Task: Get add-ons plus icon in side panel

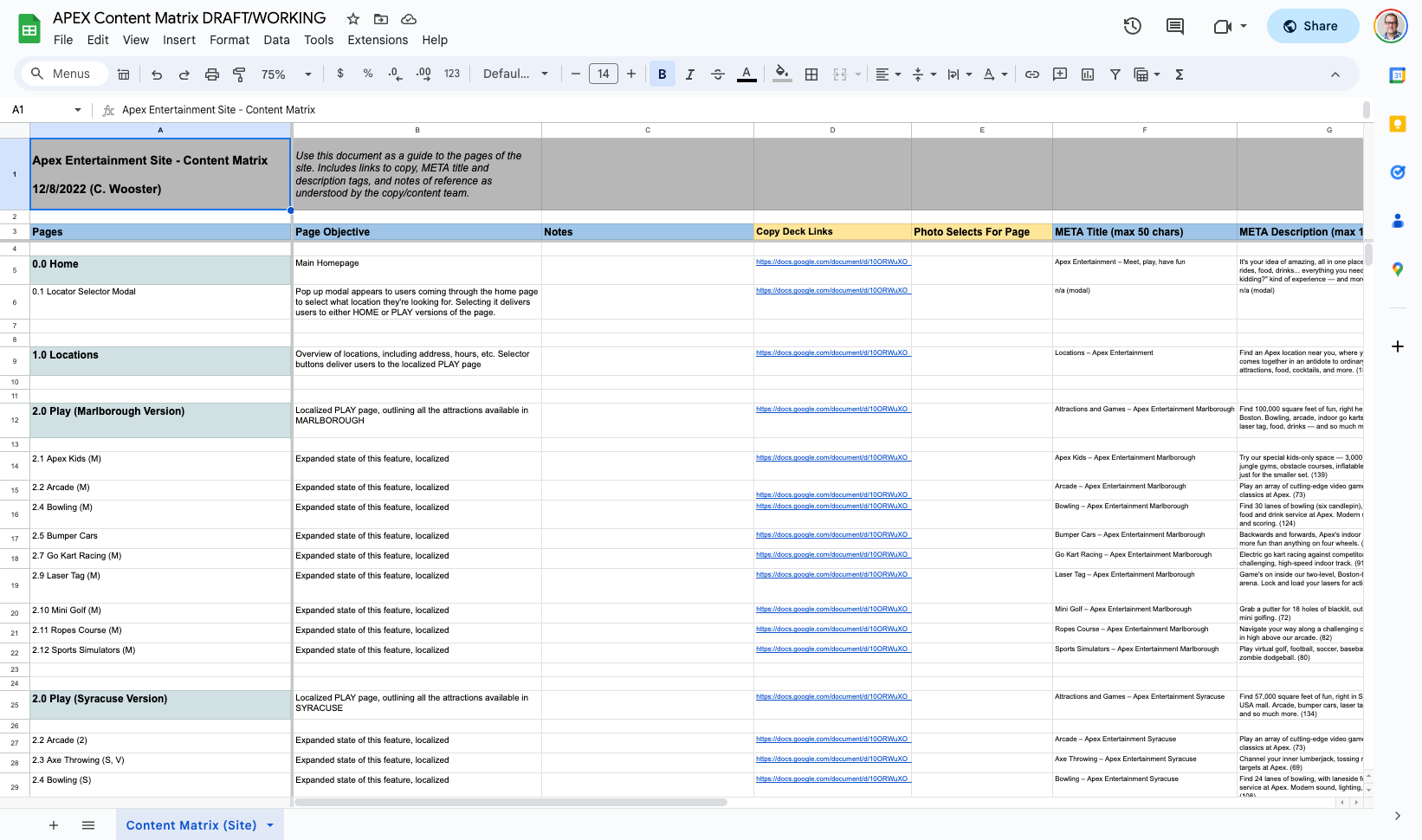Action: pos(1398,346)
